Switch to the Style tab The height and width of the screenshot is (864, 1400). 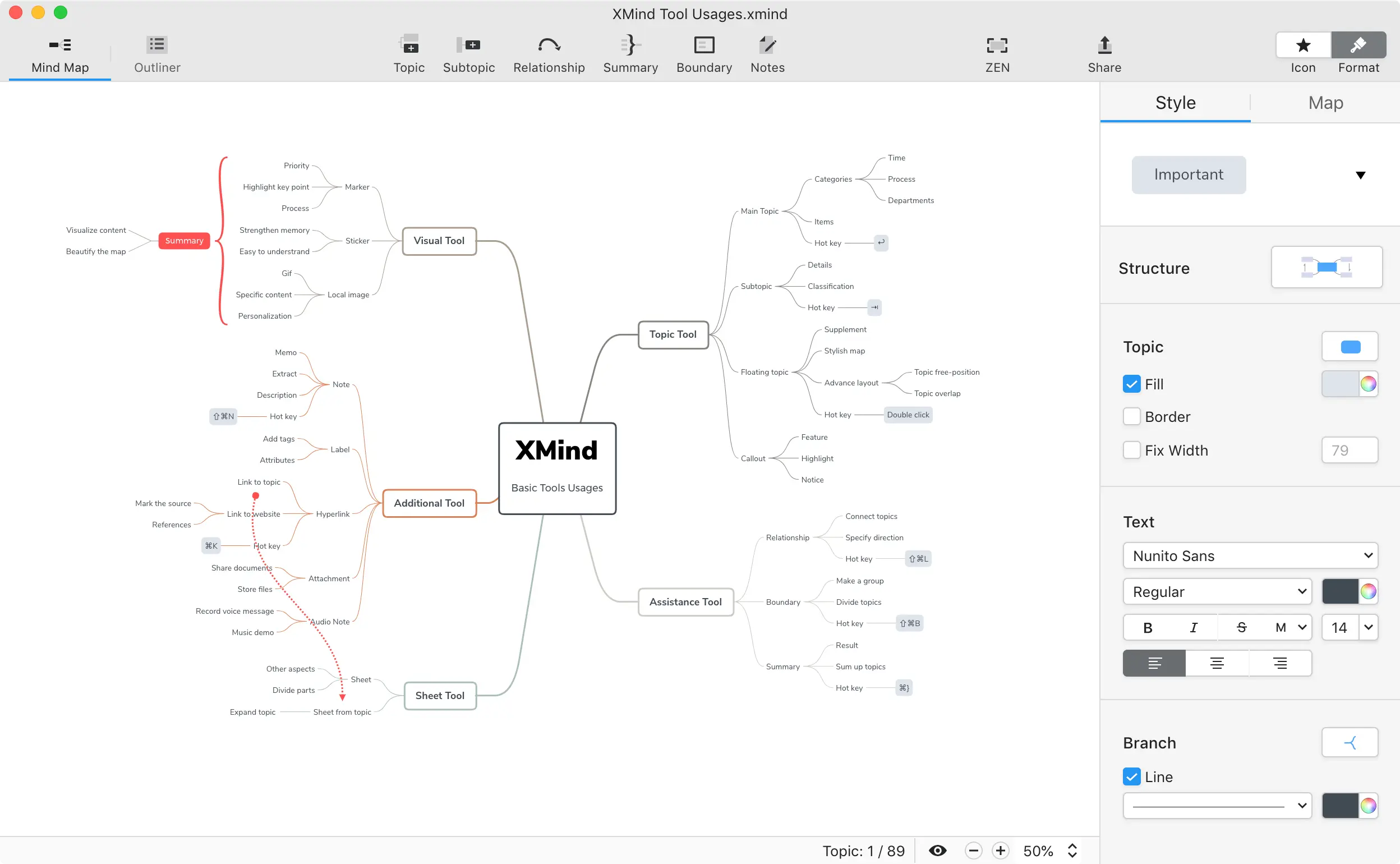click(1176, 102)
